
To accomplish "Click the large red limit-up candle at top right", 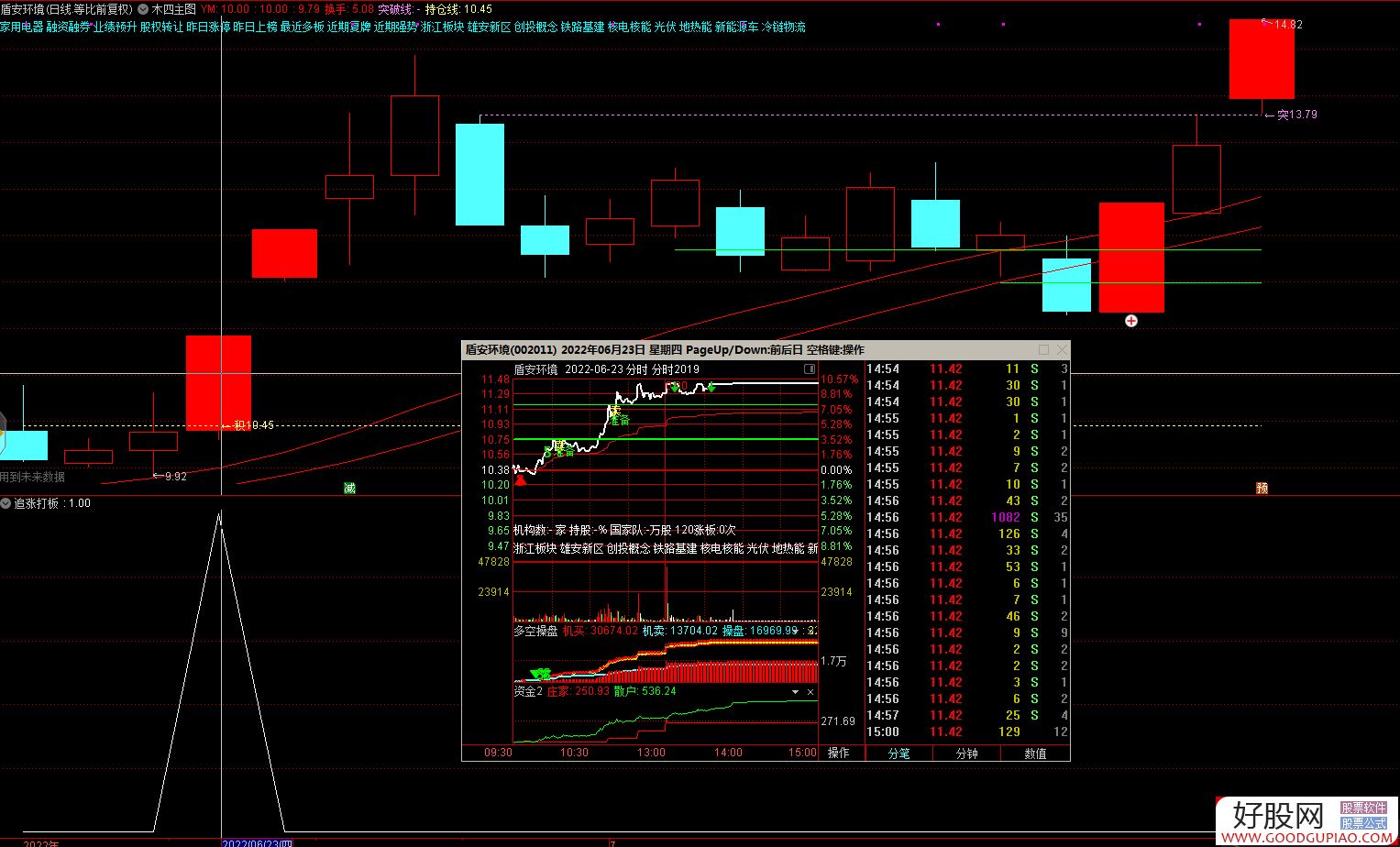I will click(1262, 60).
